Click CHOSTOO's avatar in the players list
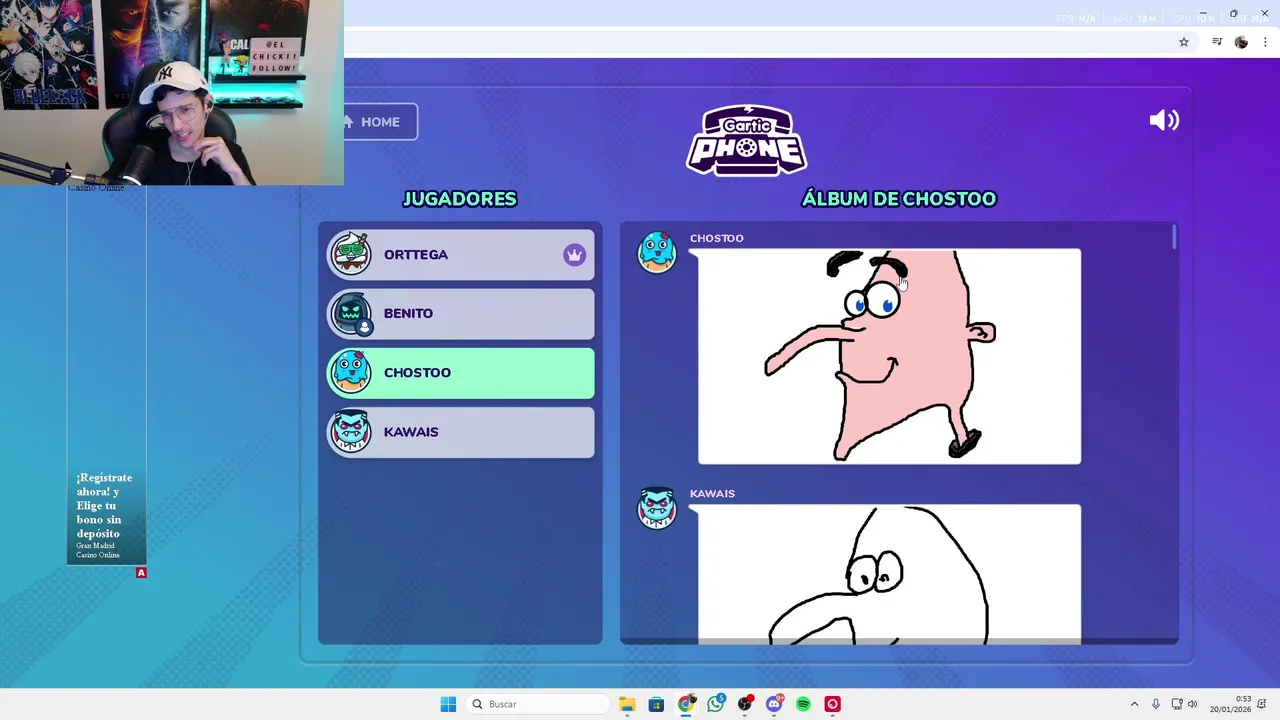This screenshot has height=720, width=1280. (x=351, y=372)
